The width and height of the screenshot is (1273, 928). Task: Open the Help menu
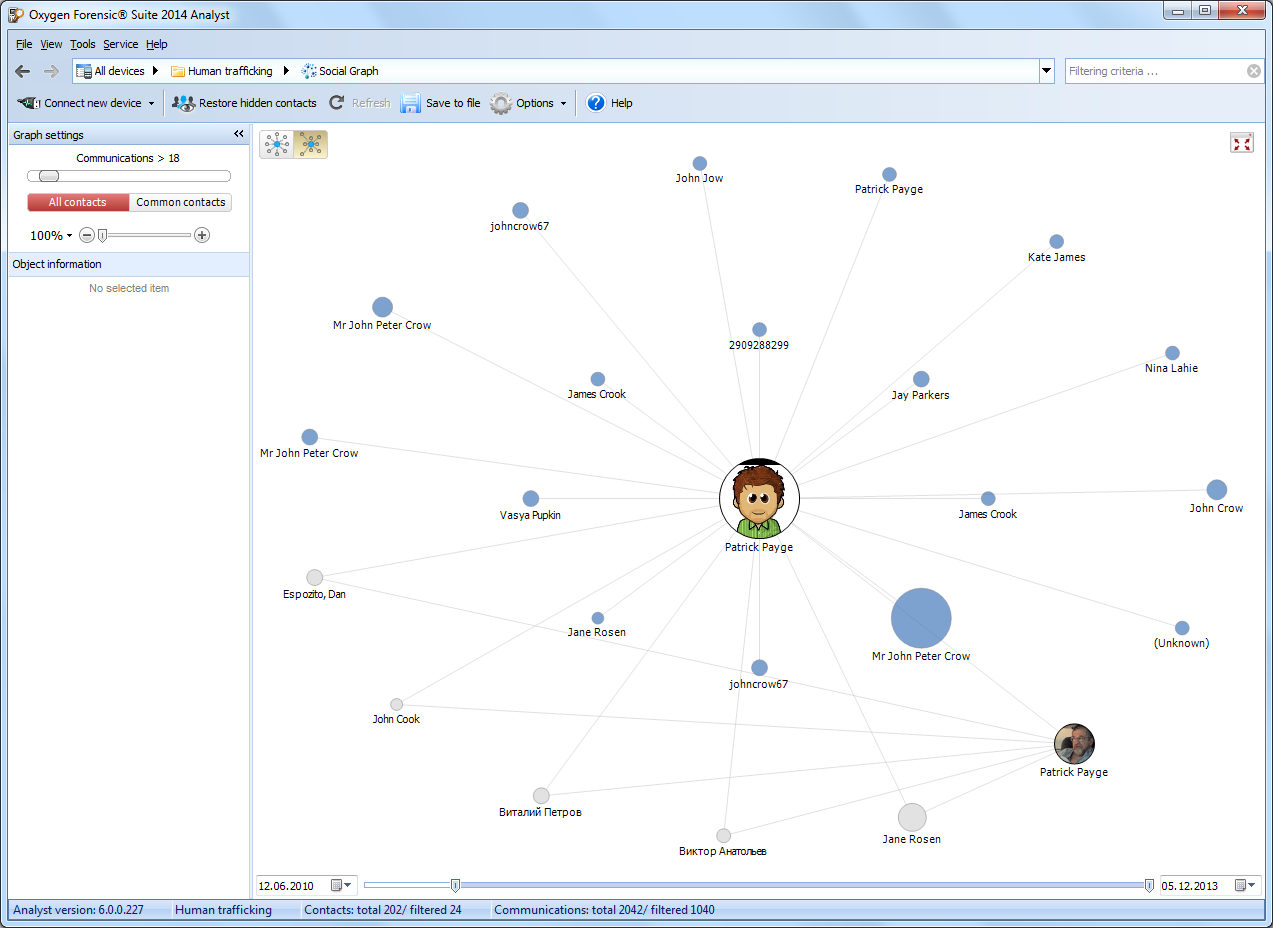(157, 44)
